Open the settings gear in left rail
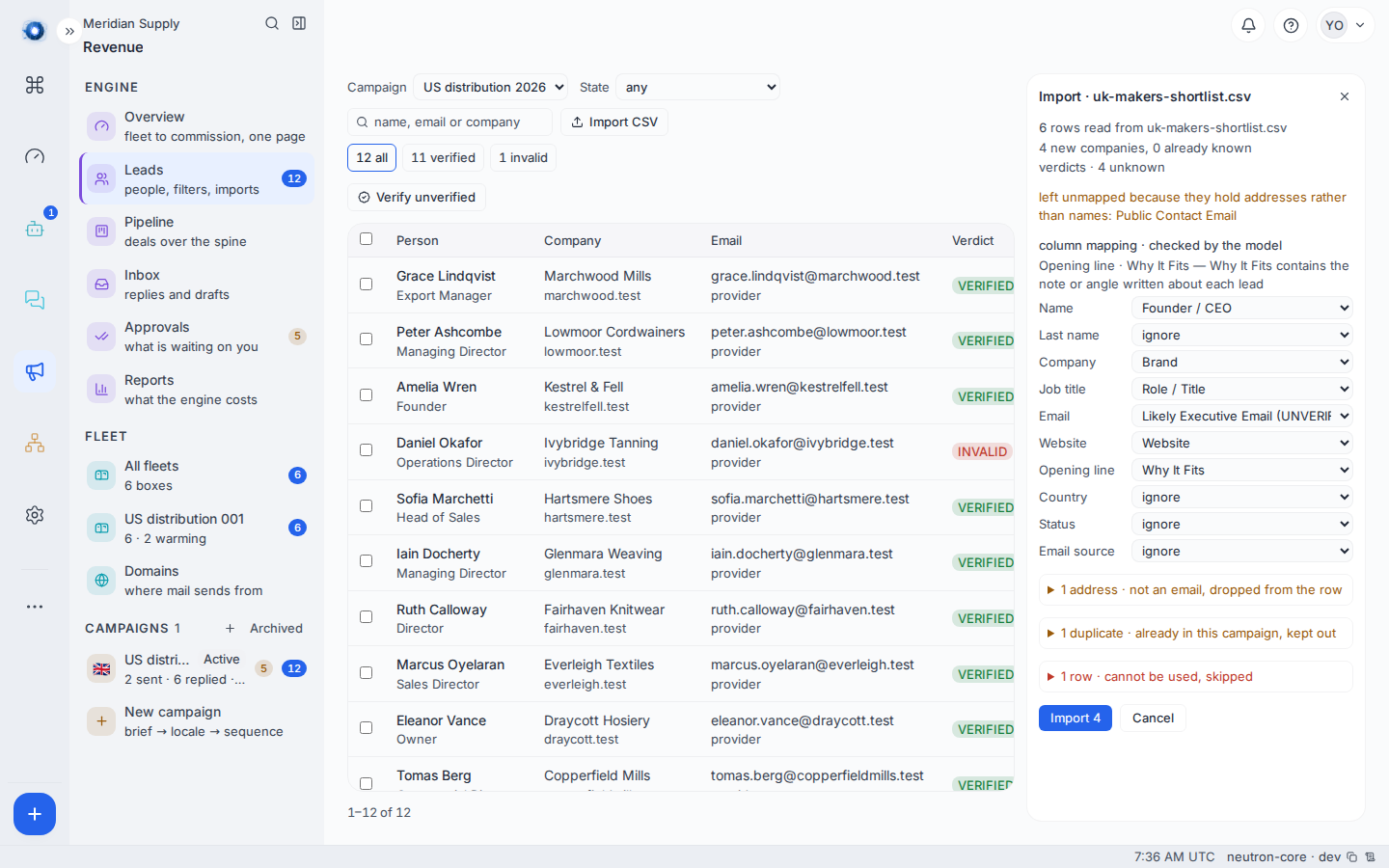Viewport: 1389px width, 868px height. click(35, 515)
